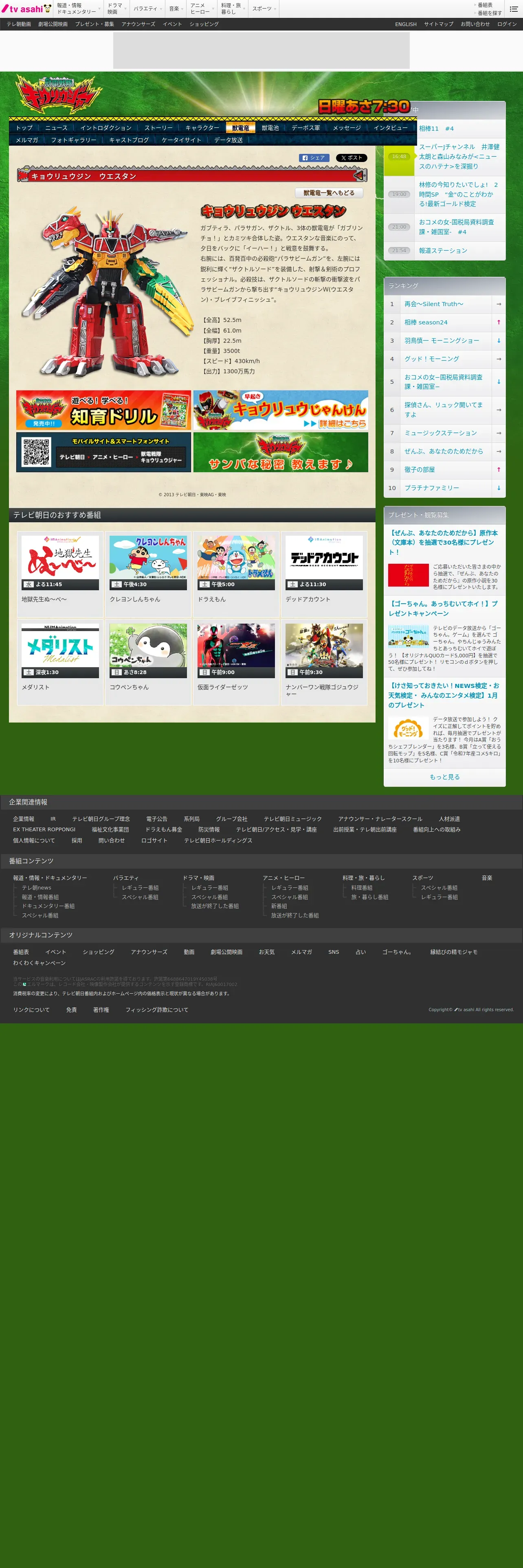Image resolution: width=523 pixels, height=1568 pixels.
Task: Open the サイトマップ link
Action: point(438,24)
